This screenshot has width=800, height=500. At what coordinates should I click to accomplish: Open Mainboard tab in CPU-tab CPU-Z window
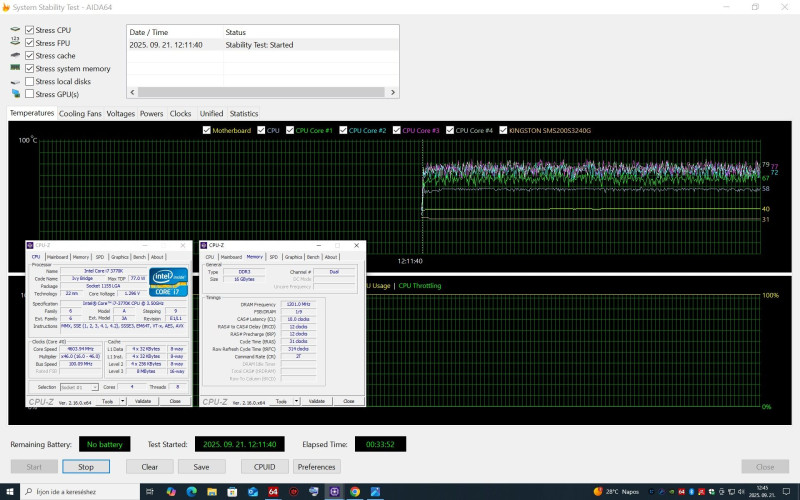[57, 257]
